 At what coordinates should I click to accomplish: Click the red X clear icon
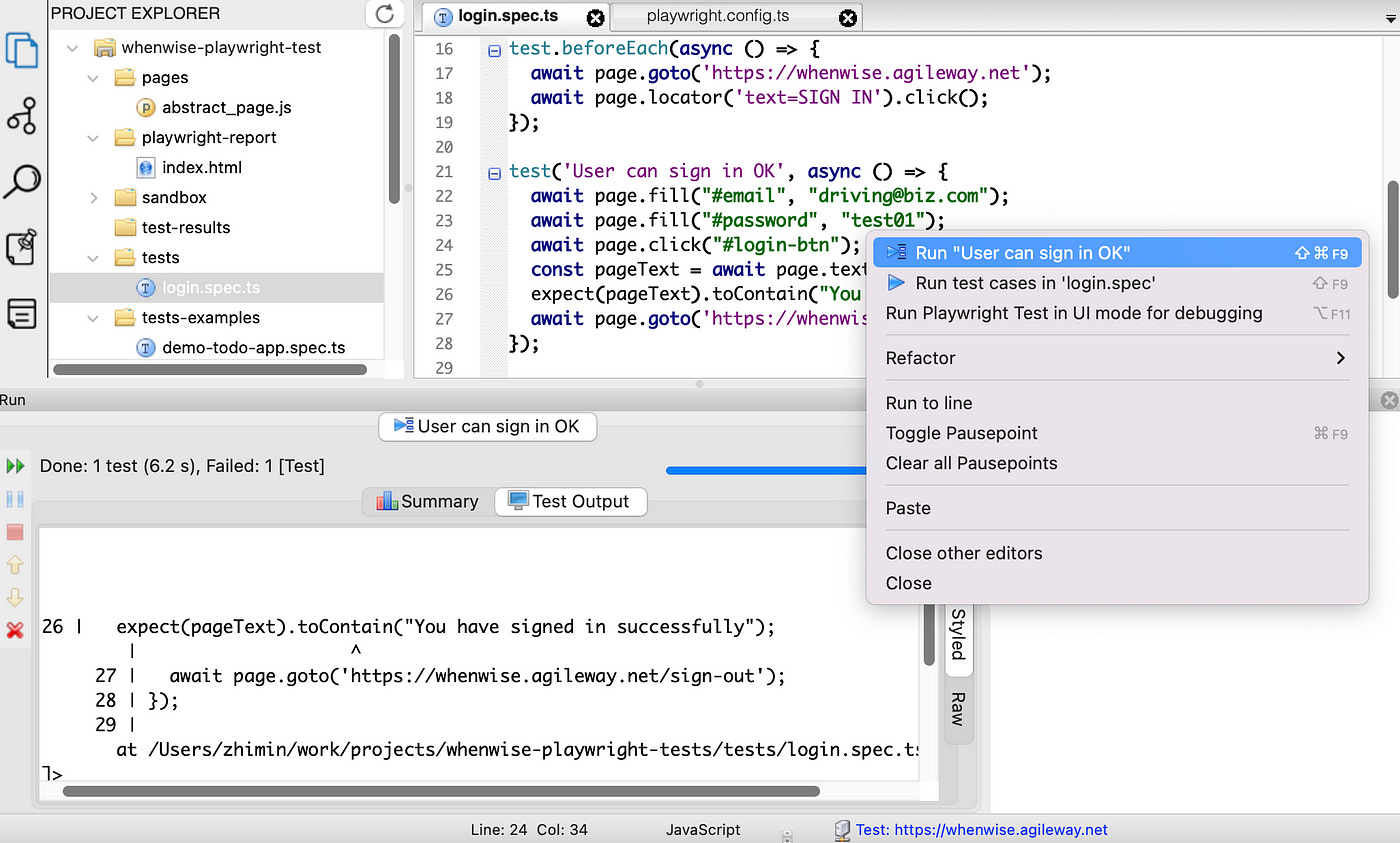pyautogui.click(x=15, y=630)
